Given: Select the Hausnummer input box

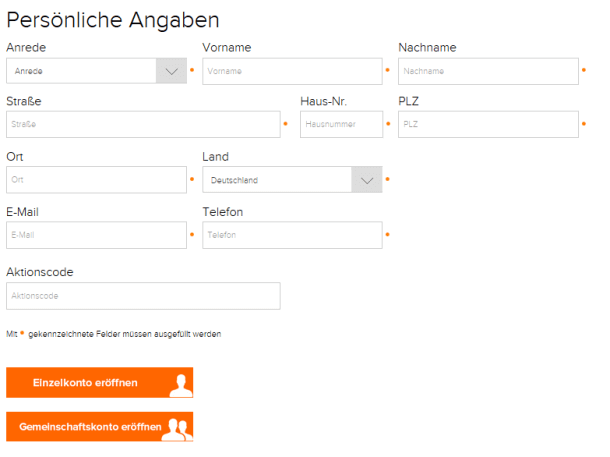Looking at the screenshot, I should [342, 124].
